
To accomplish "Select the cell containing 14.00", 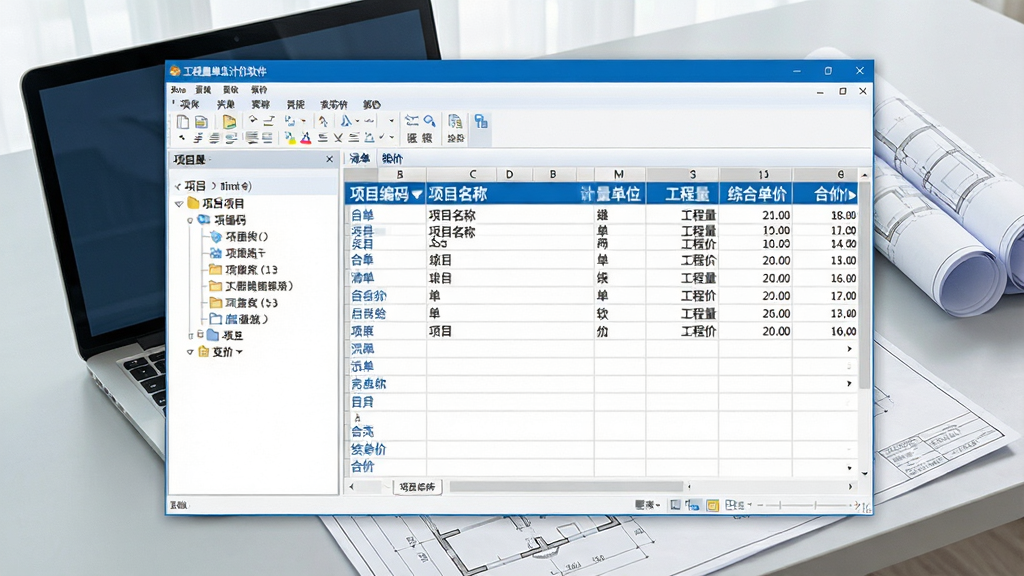I will click(x=825, y=244).
